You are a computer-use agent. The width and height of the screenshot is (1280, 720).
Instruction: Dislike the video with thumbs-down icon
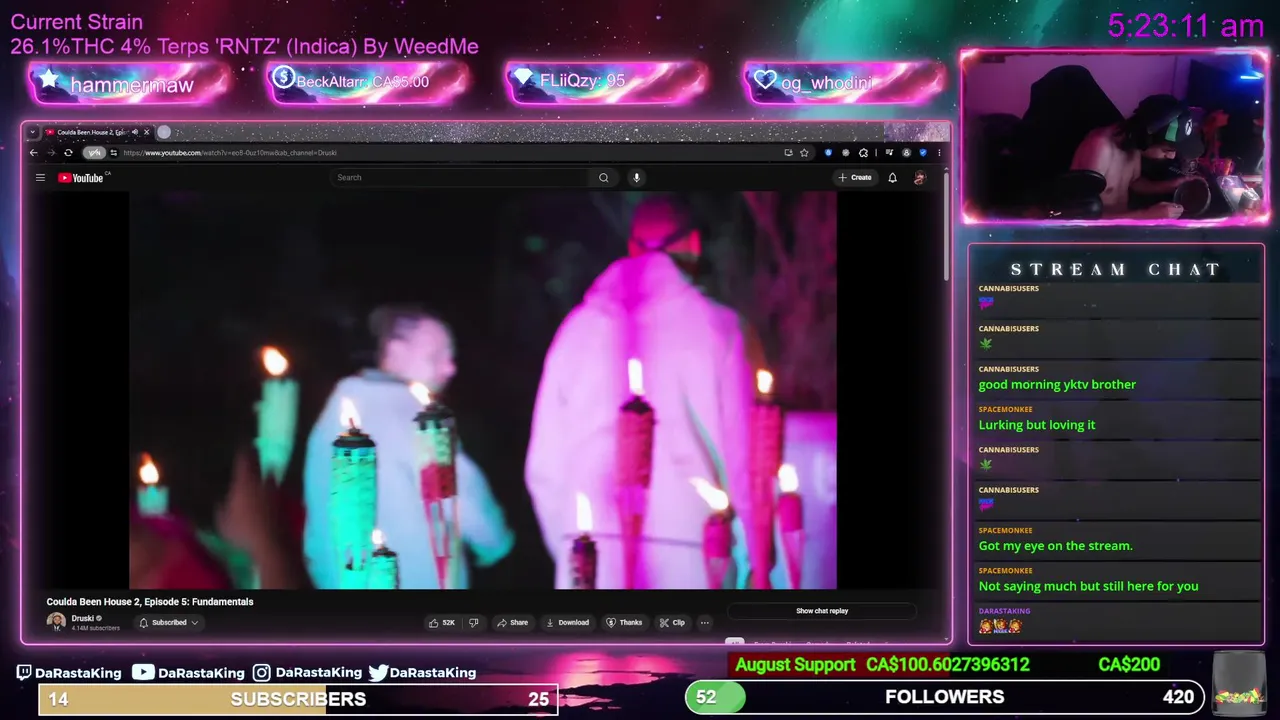coord(474,622)
